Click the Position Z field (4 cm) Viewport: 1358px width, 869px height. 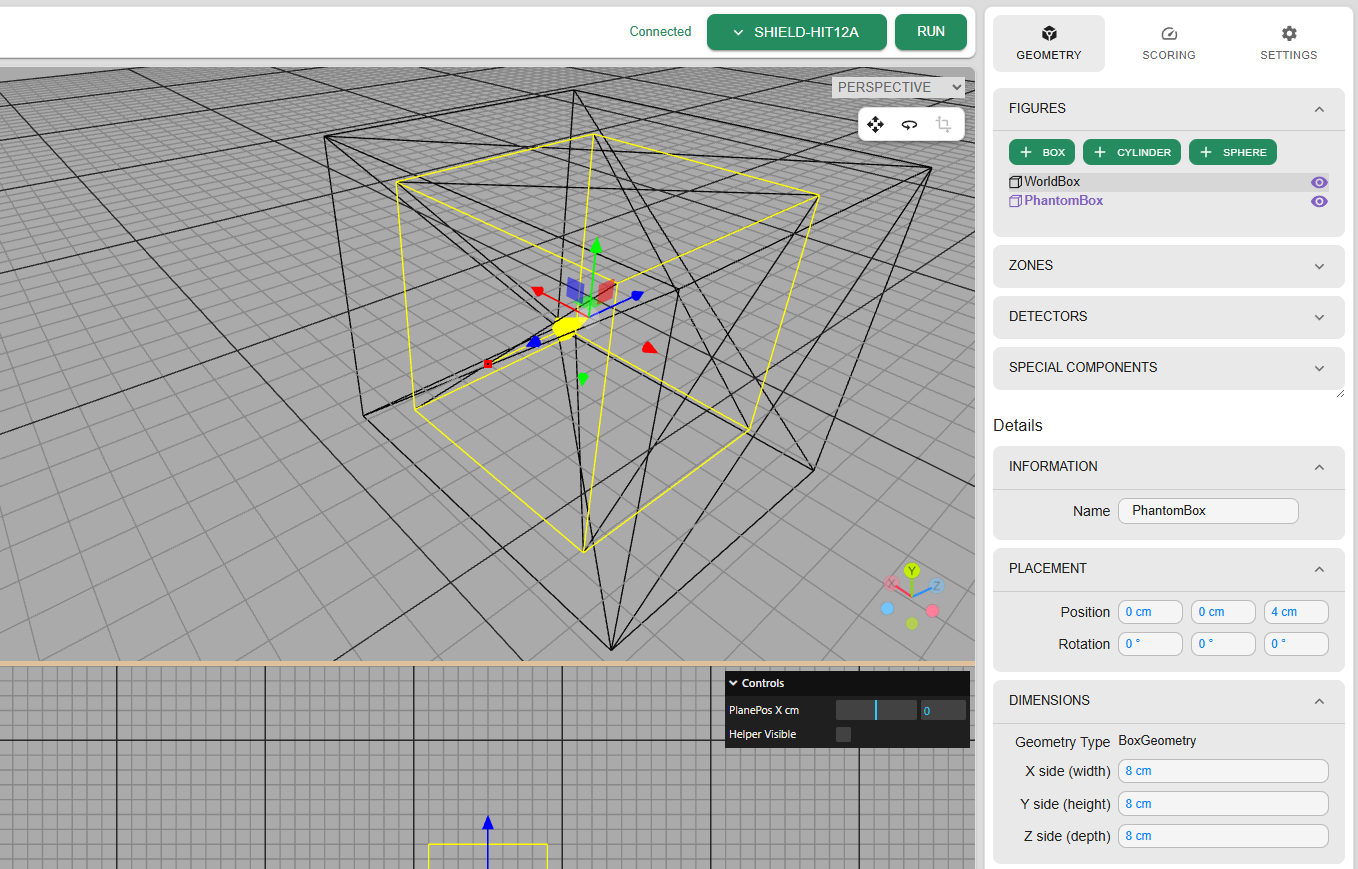click(1296, 612)
